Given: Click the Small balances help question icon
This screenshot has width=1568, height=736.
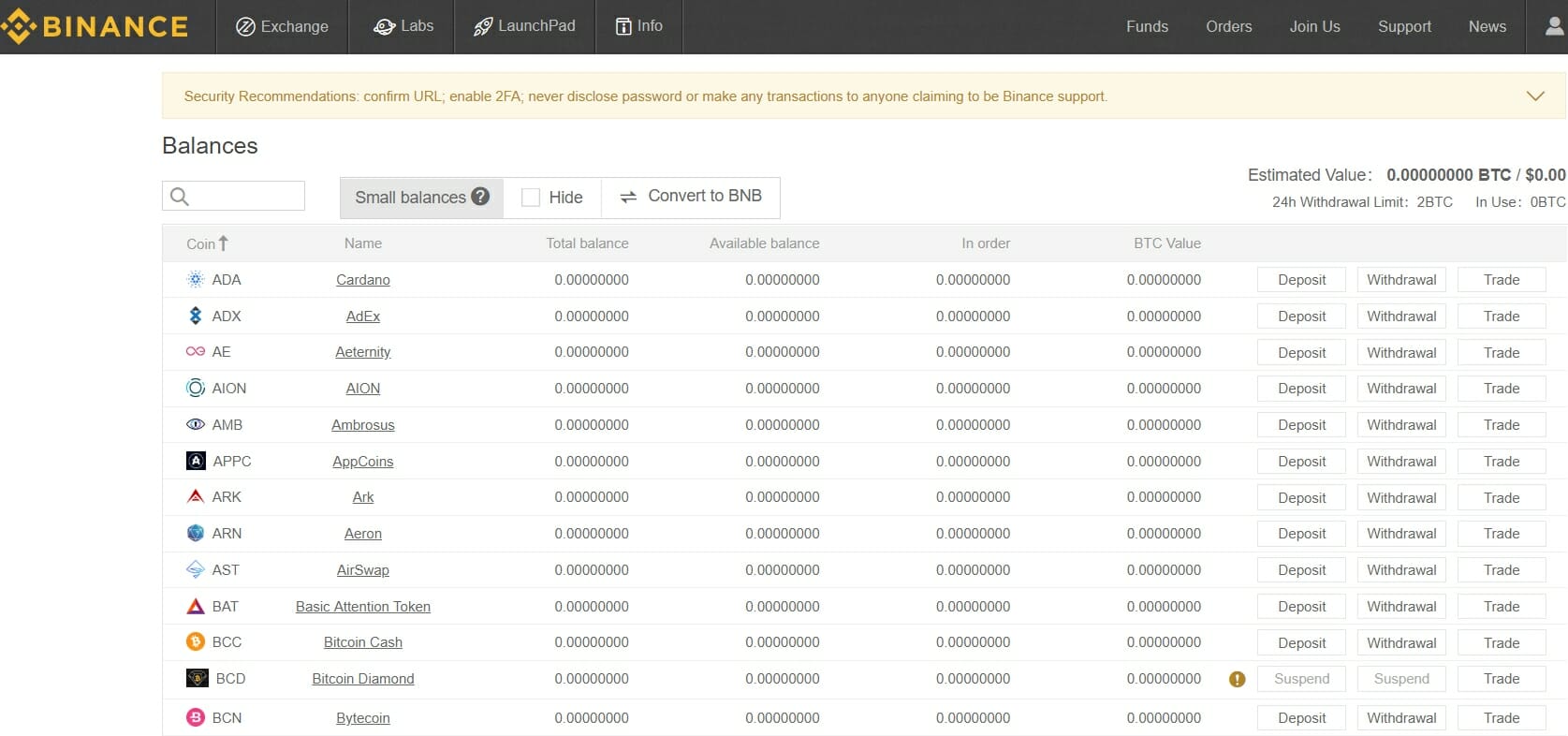Looking at the screenshot, I should [x=480, y=197].
